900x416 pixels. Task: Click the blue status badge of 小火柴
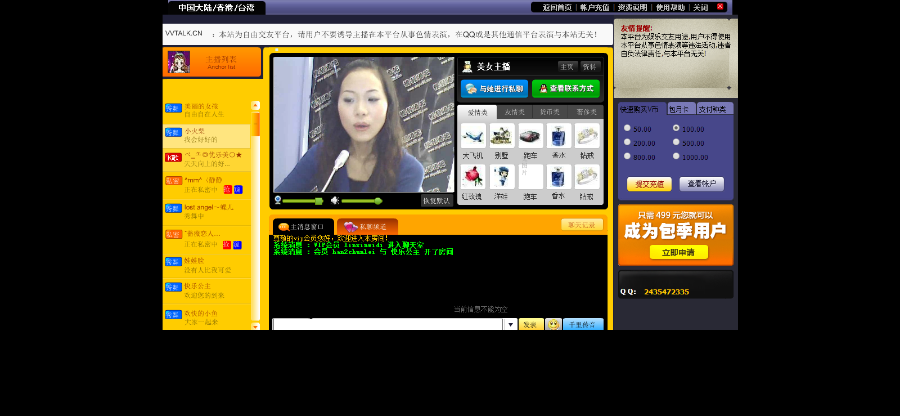click(x=173, y=133)
